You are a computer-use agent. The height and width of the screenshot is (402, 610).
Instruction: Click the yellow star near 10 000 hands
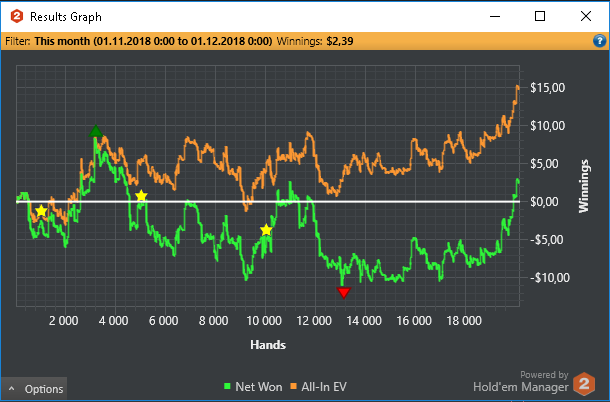coord(266,230)
